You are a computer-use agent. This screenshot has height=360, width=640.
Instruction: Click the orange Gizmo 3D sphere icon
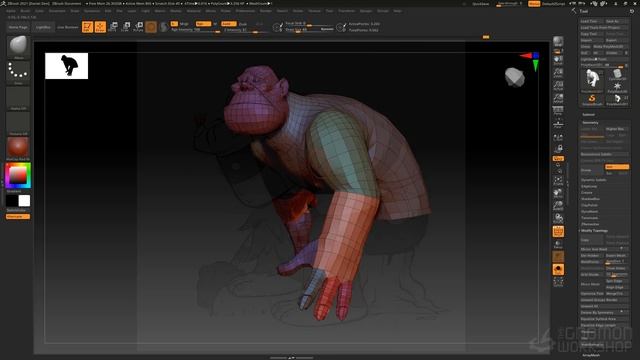pyautogui.click(x=151, y=27)
